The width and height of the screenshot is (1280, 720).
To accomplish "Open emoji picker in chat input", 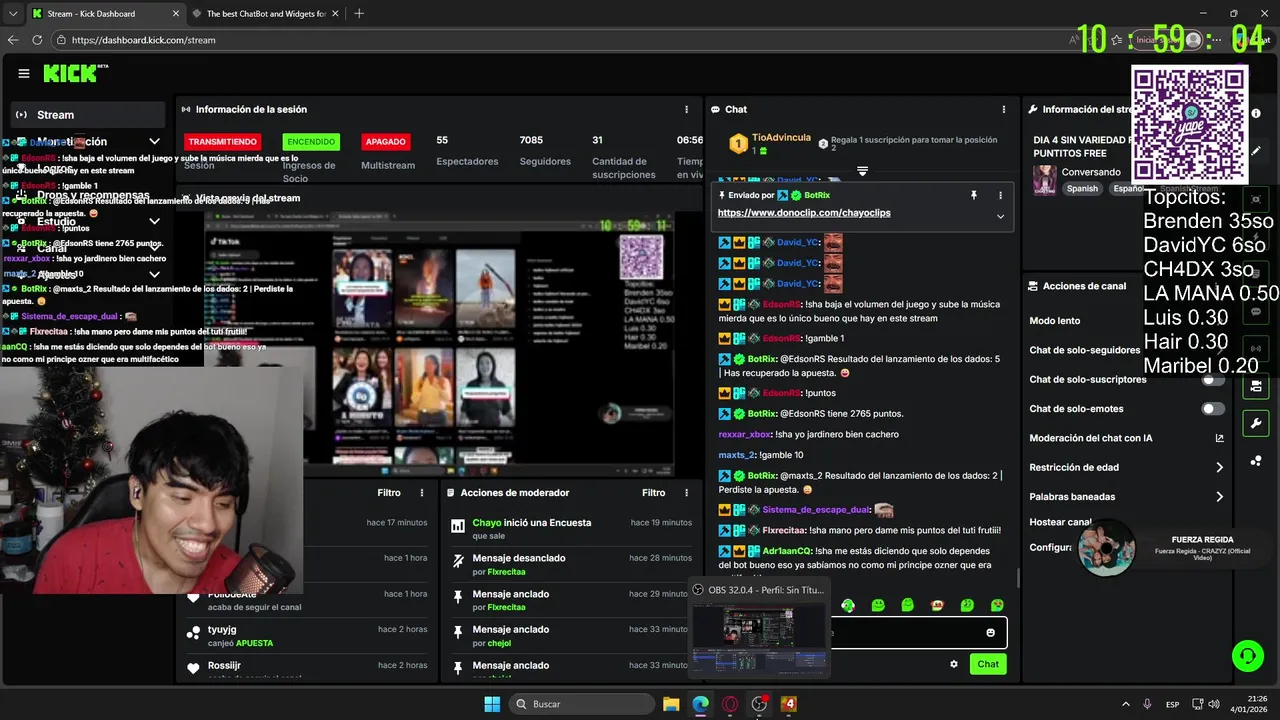I will [x=991, y=632].
